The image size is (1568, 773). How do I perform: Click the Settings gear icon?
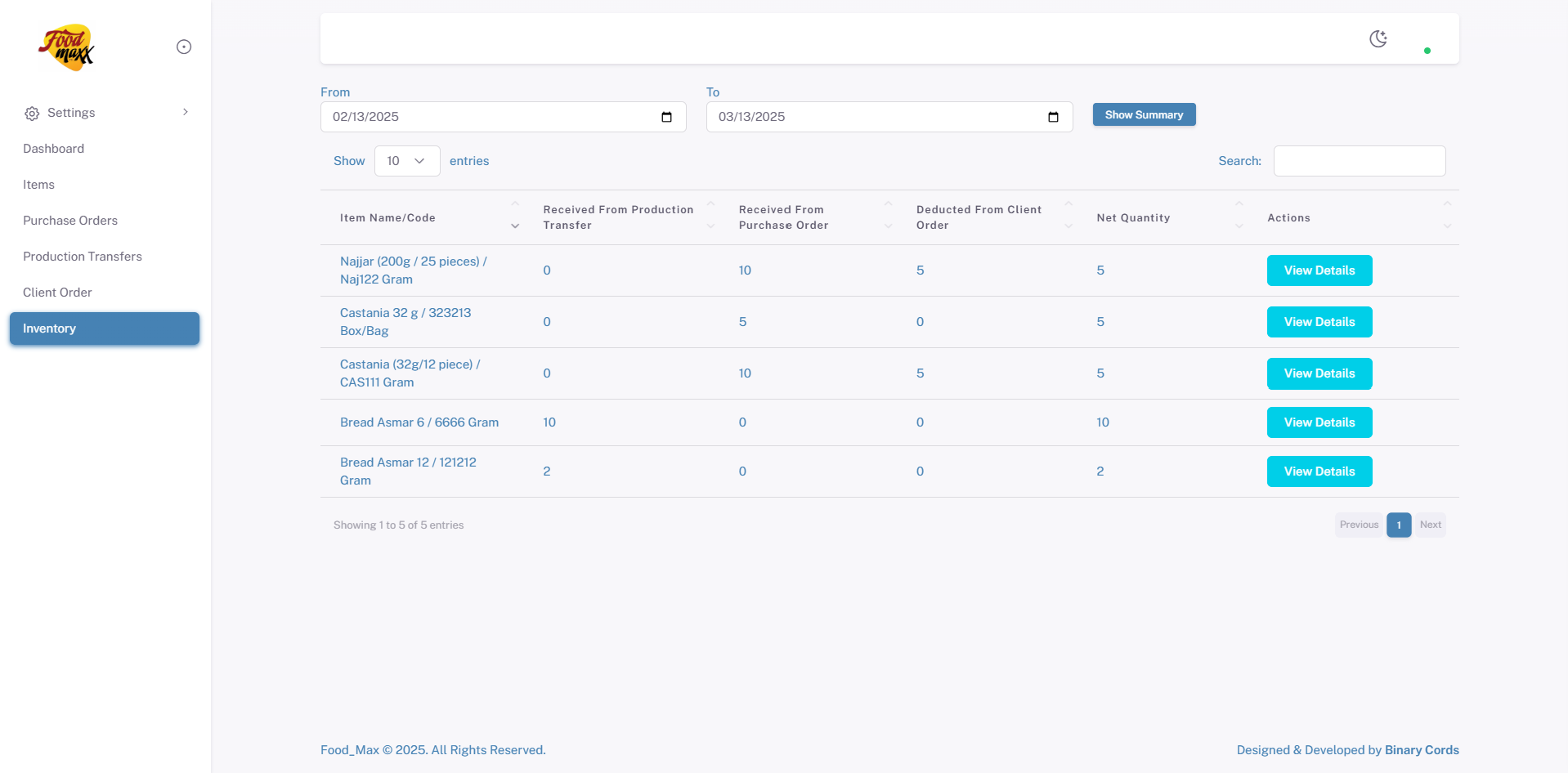click(32, 114)
